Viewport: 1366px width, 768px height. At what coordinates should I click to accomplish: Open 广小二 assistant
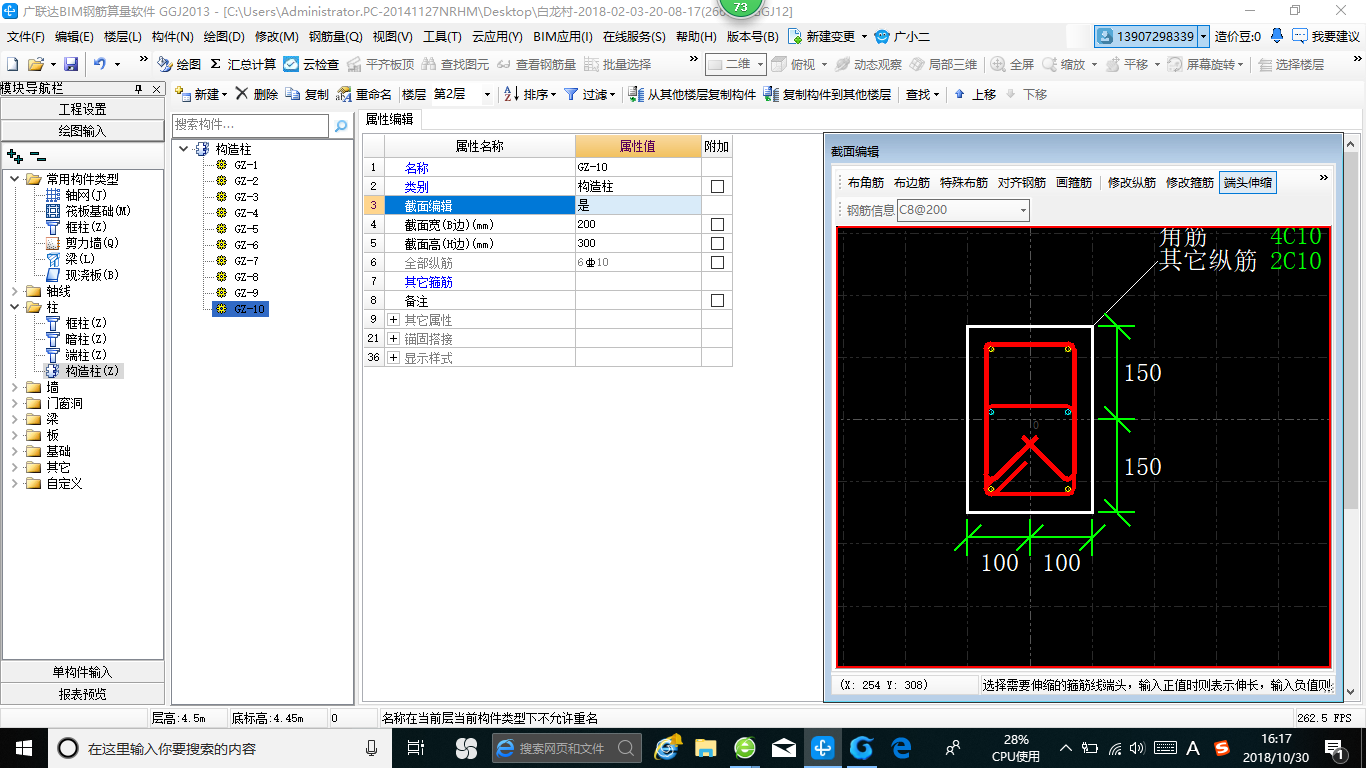coord(902,36)
